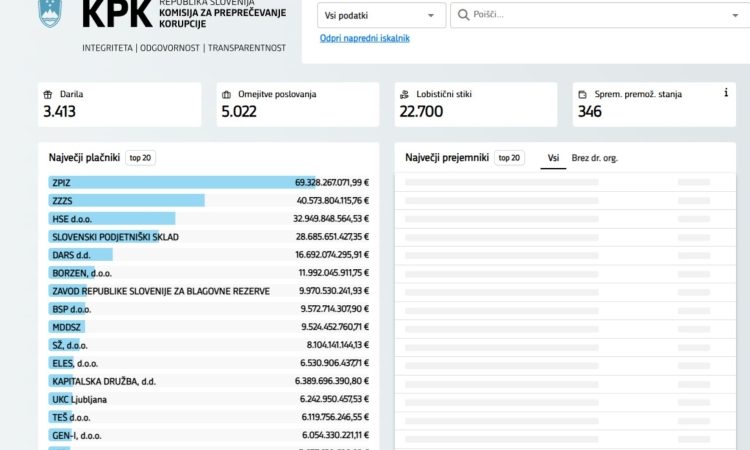Click the amount 69.328.267.071,99 €
The height and width of the screenshot is (450, 750).
(x=332, y=183)
